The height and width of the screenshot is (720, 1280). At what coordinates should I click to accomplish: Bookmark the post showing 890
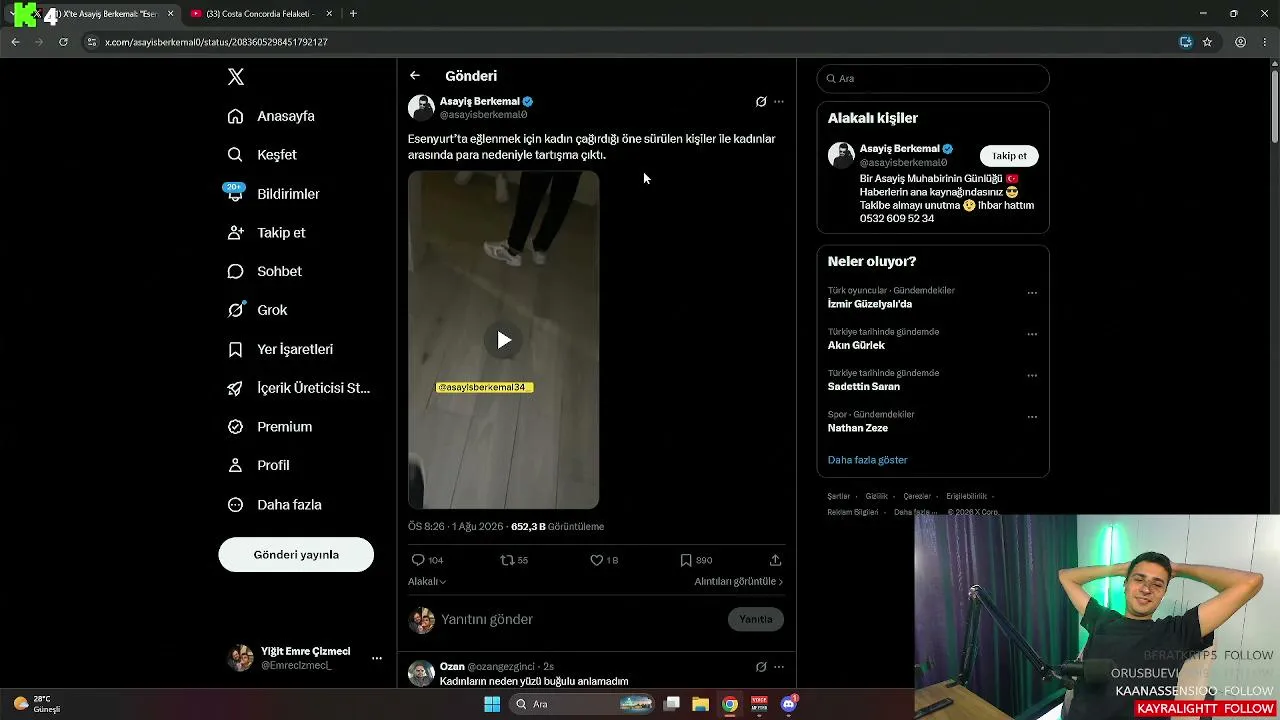click(x=686, y=560)
